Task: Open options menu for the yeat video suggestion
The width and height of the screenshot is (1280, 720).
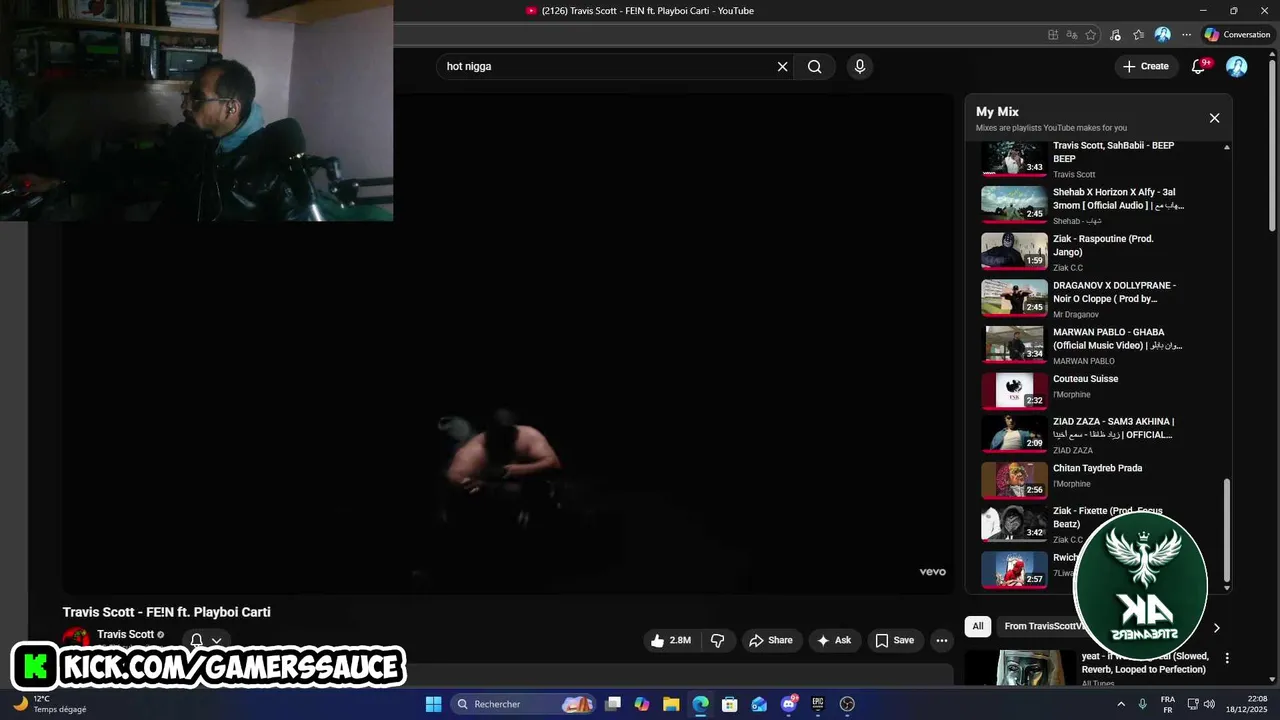Action: coord(1227,659)
